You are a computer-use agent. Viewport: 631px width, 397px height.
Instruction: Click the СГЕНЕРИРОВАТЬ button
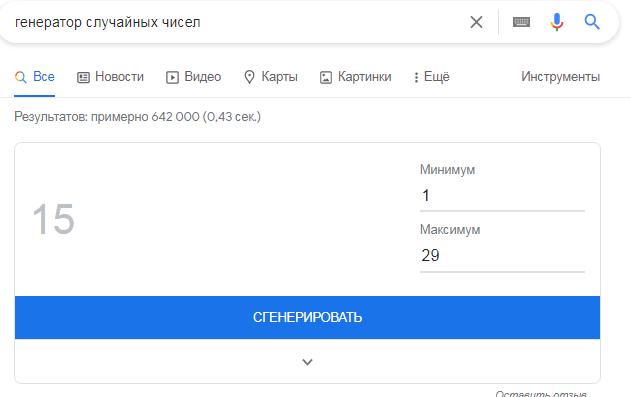307,317
